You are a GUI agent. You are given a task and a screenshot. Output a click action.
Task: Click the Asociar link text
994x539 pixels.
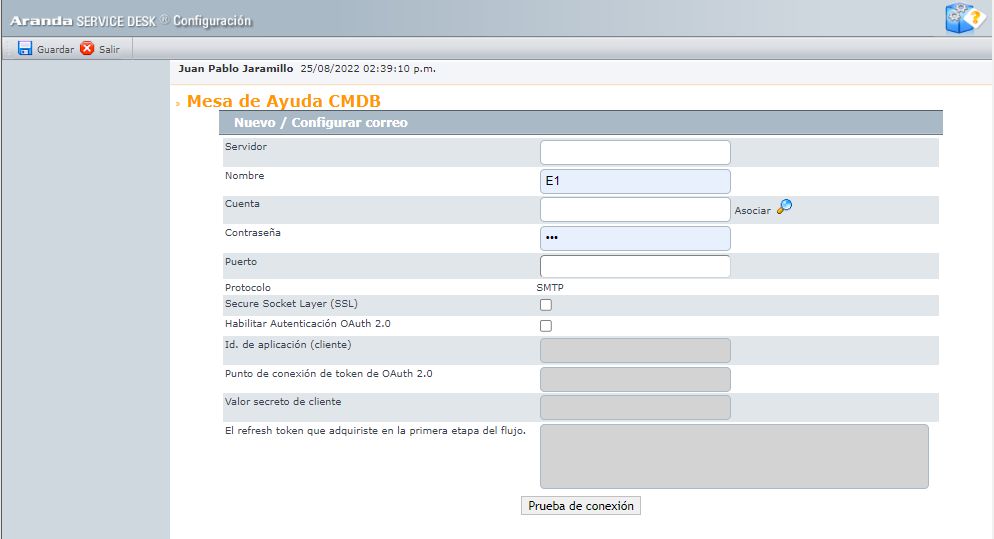click(752, 211)
